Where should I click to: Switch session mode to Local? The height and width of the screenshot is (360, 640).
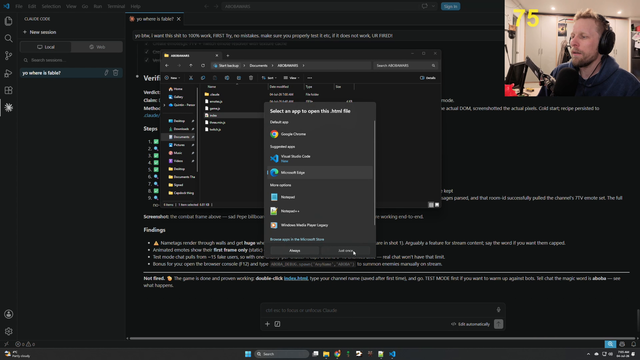[46, 47]
